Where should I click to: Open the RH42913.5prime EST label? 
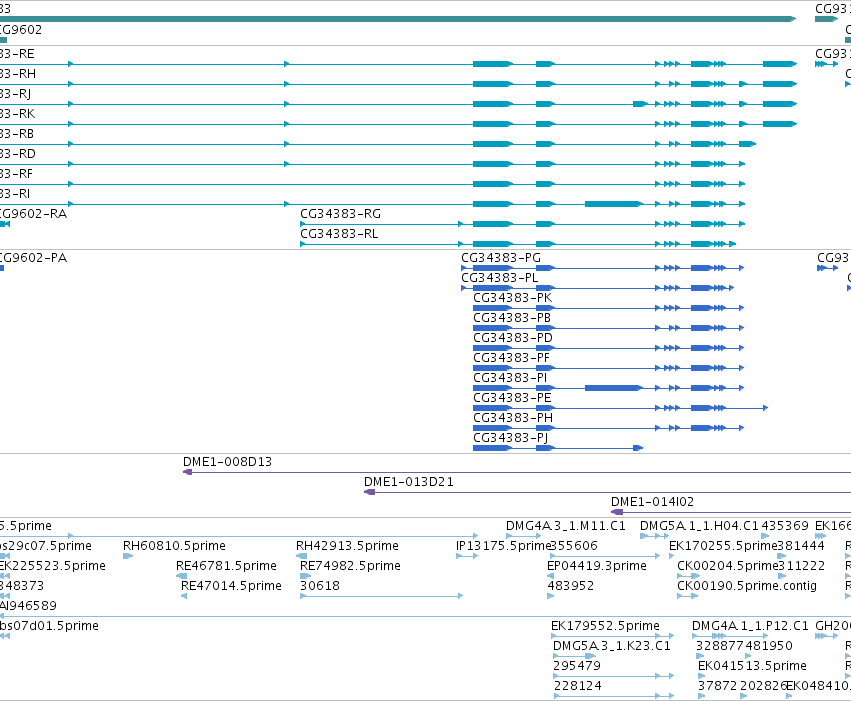tap(347, 546)
